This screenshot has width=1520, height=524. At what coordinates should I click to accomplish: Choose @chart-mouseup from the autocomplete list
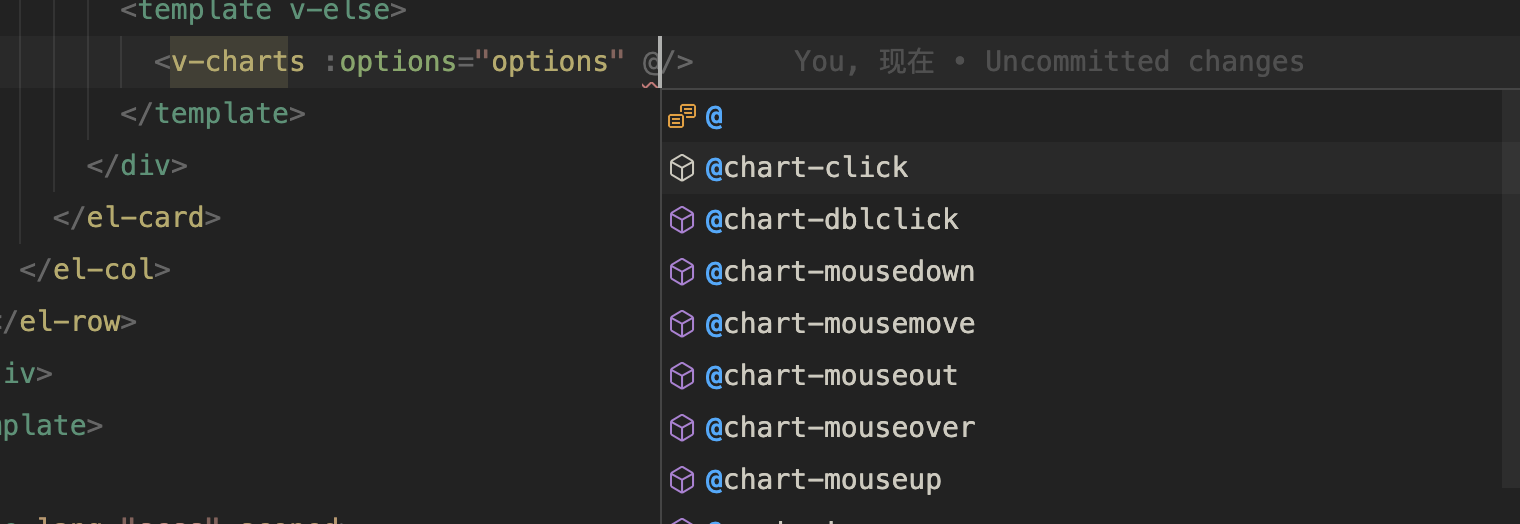pyautogui.click(x=823, y=480)
